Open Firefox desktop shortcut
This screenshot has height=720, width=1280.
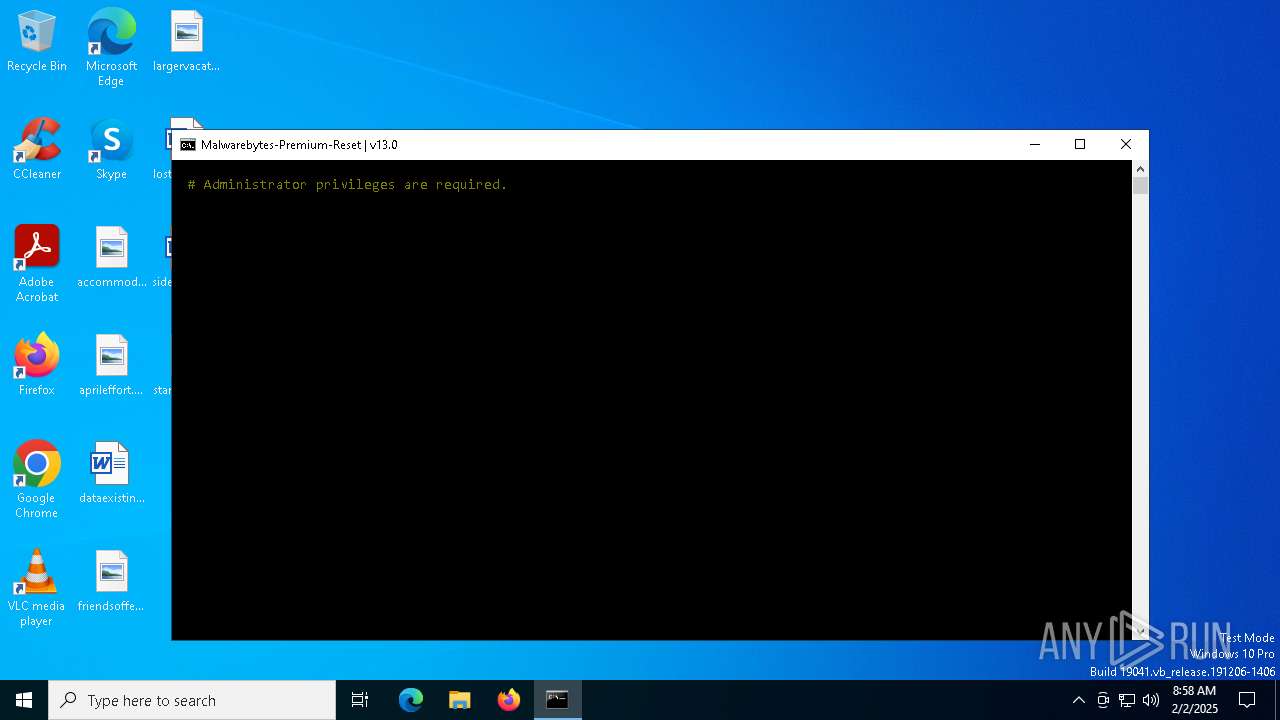37,366
